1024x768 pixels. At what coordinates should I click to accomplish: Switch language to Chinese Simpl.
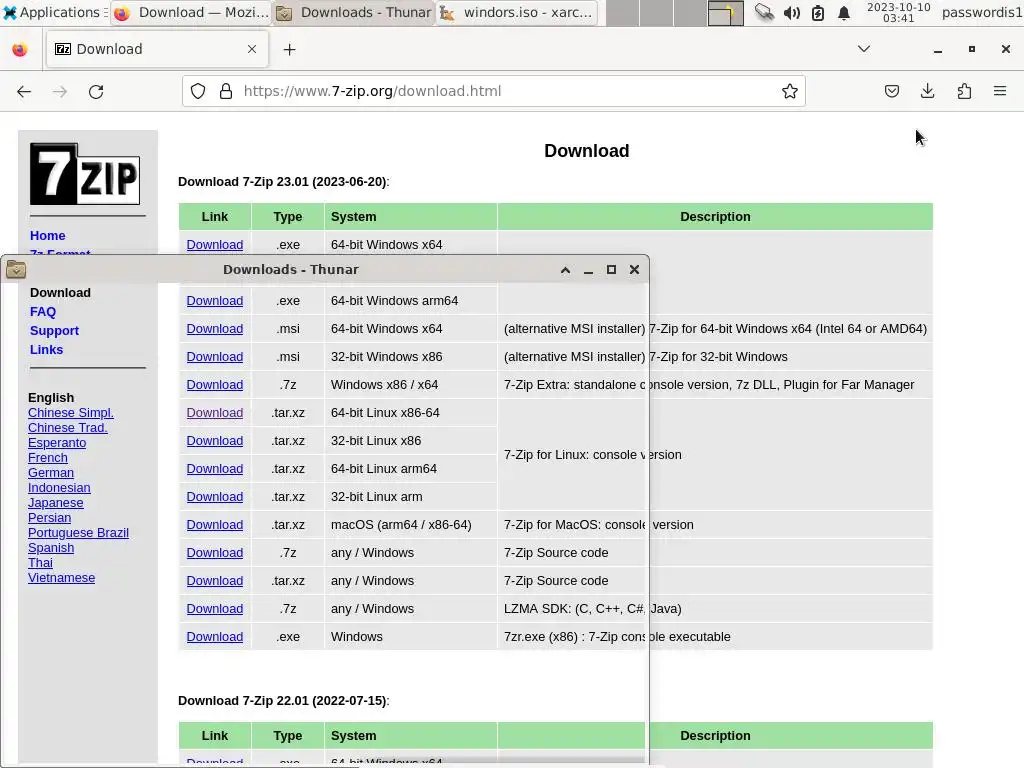click(x=71, y=413)
